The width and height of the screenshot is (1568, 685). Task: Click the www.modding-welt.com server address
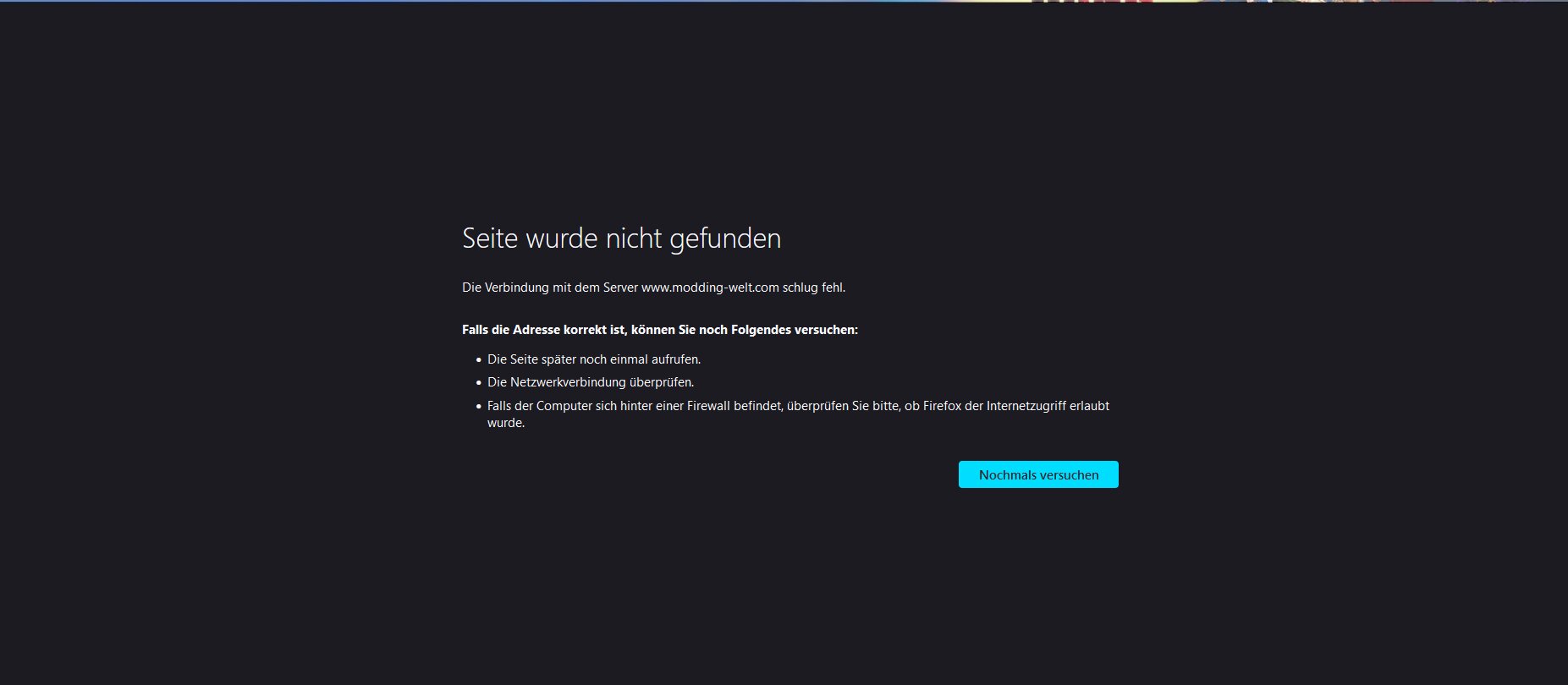709,288
